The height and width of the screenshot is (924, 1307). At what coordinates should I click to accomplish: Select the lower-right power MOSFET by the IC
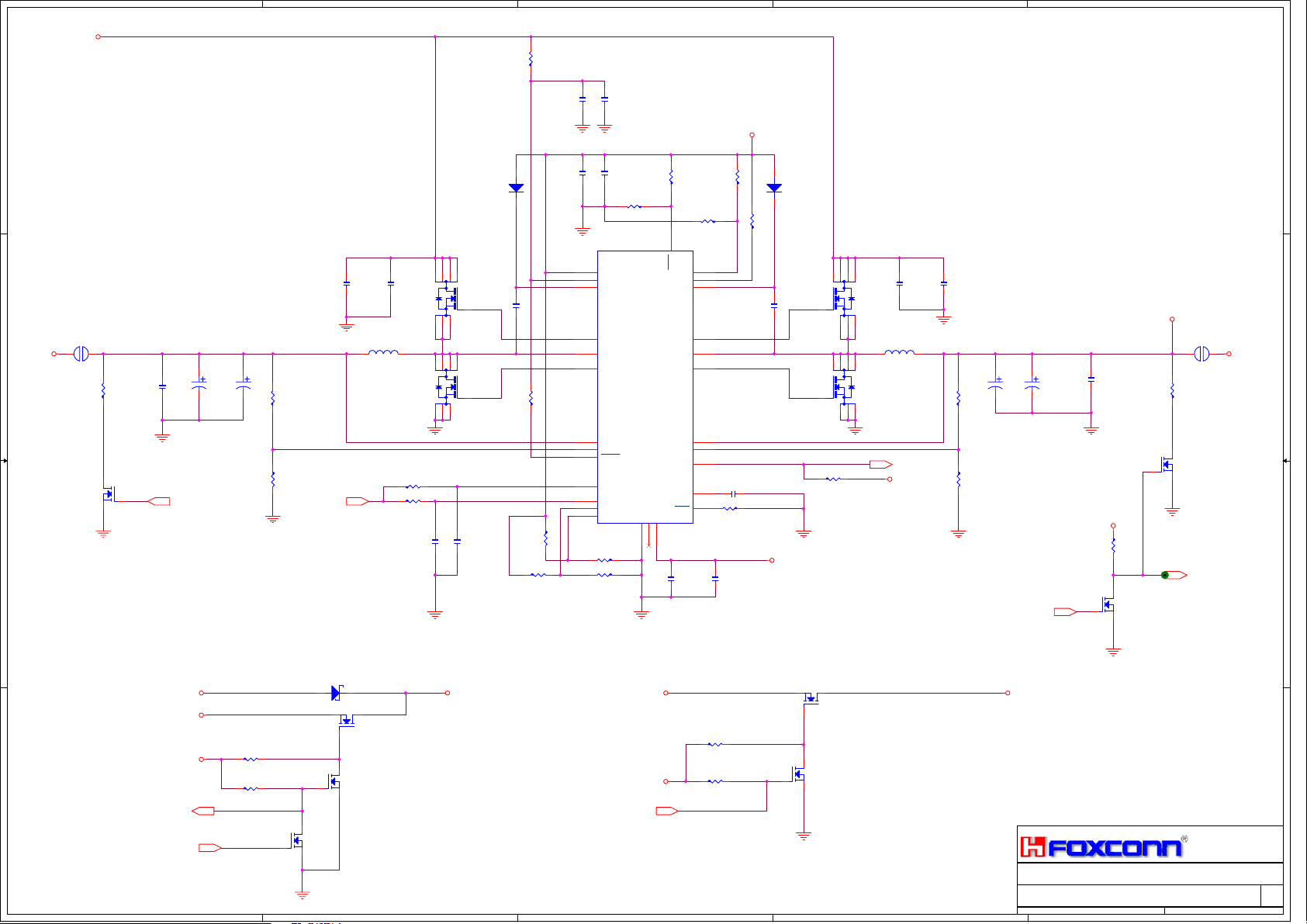(843, 386)
